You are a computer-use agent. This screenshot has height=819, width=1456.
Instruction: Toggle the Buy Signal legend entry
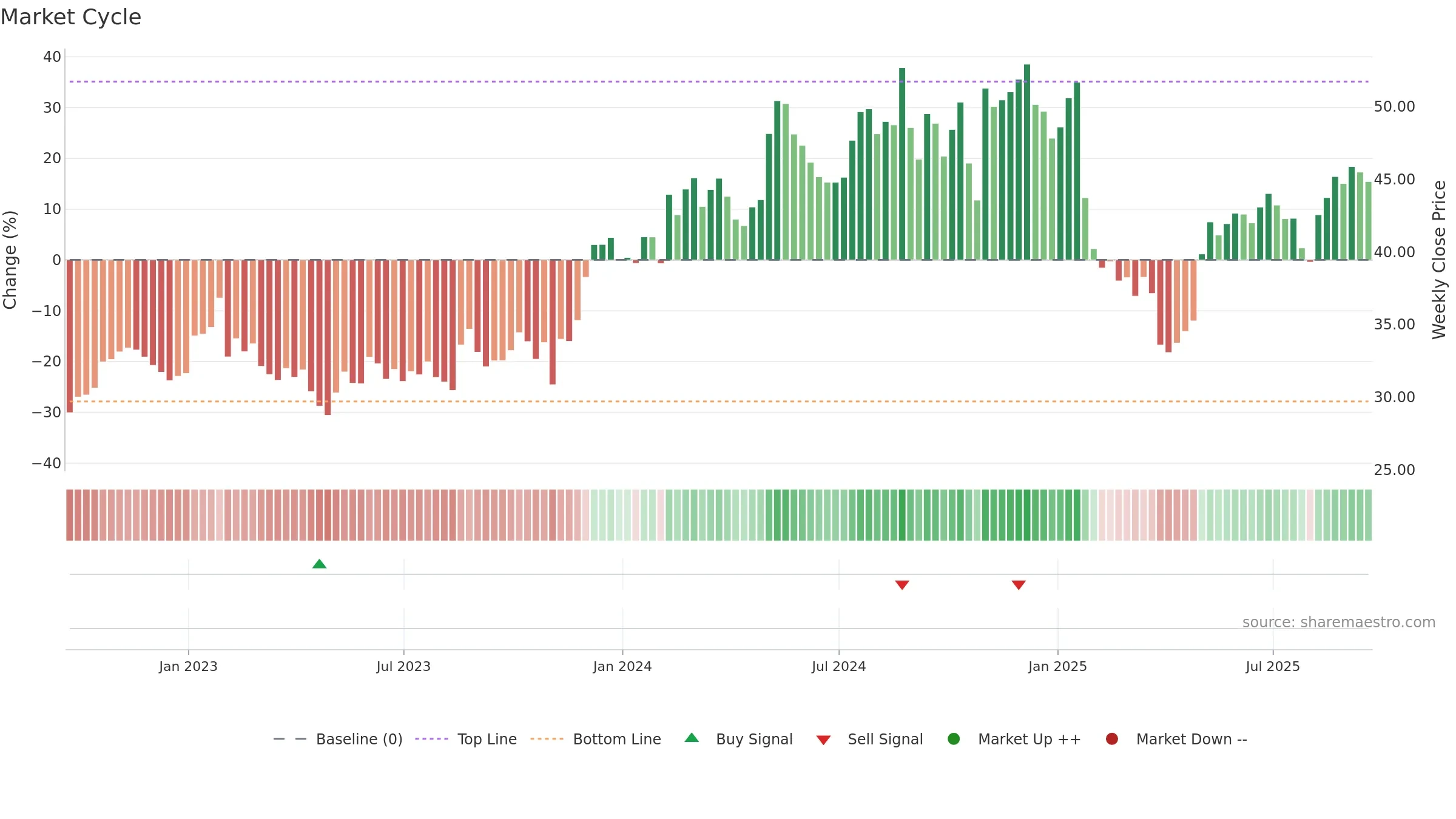tap(738, 739)
